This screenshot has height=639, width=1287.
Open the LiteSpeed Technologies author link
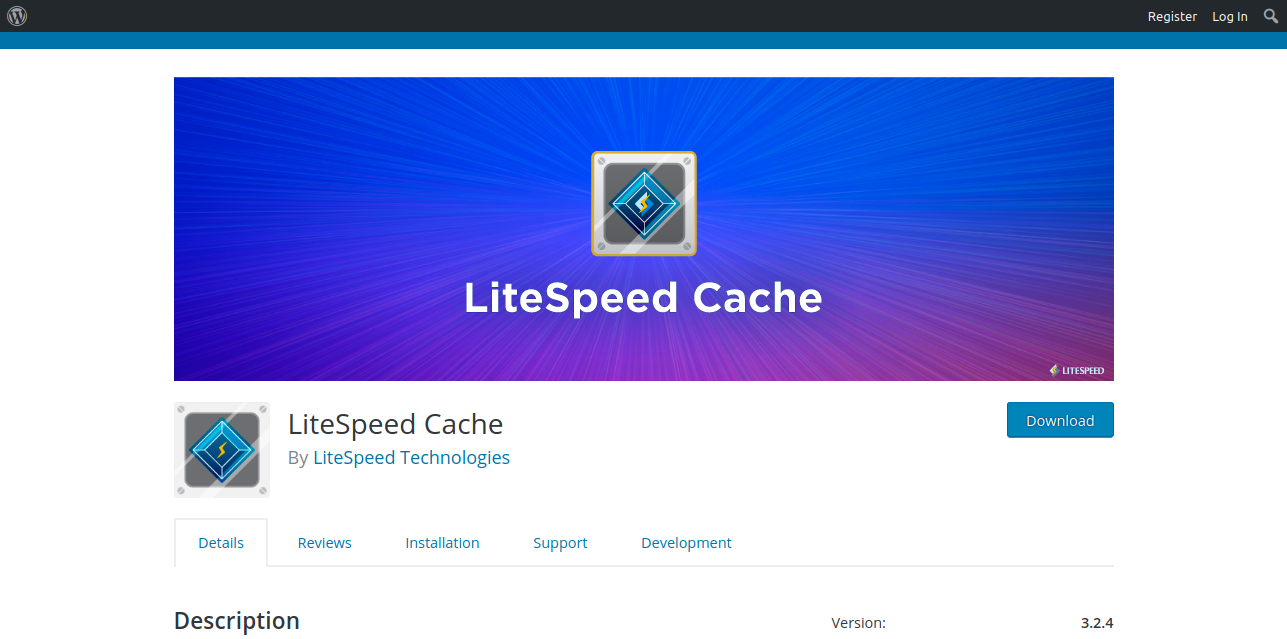[412, 457]
